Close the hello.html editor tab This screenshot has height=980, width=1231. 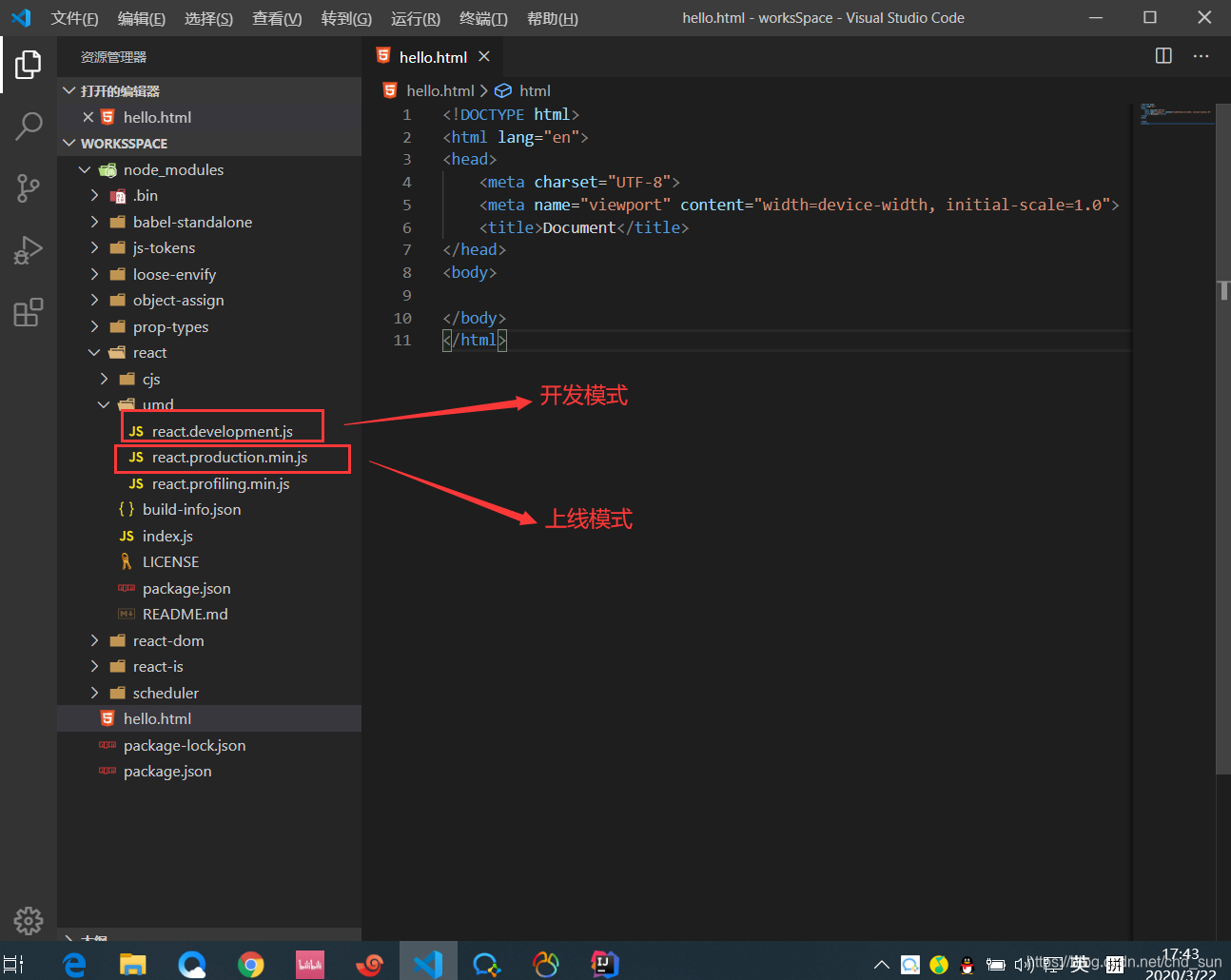pos(484,56)
